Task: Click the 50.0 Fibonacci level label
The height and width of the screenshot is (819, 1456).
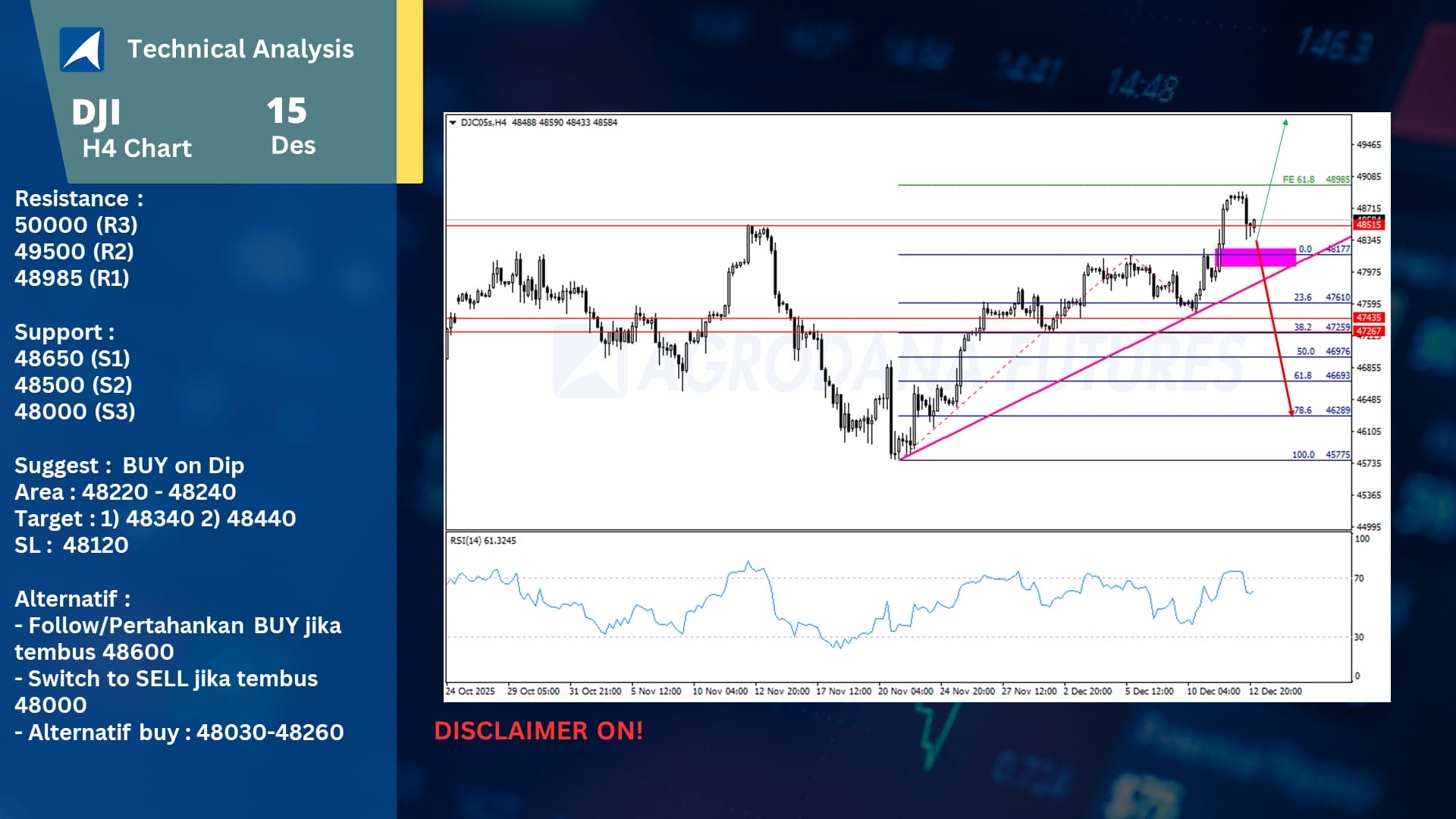Action: click(x=1305, y=351)
